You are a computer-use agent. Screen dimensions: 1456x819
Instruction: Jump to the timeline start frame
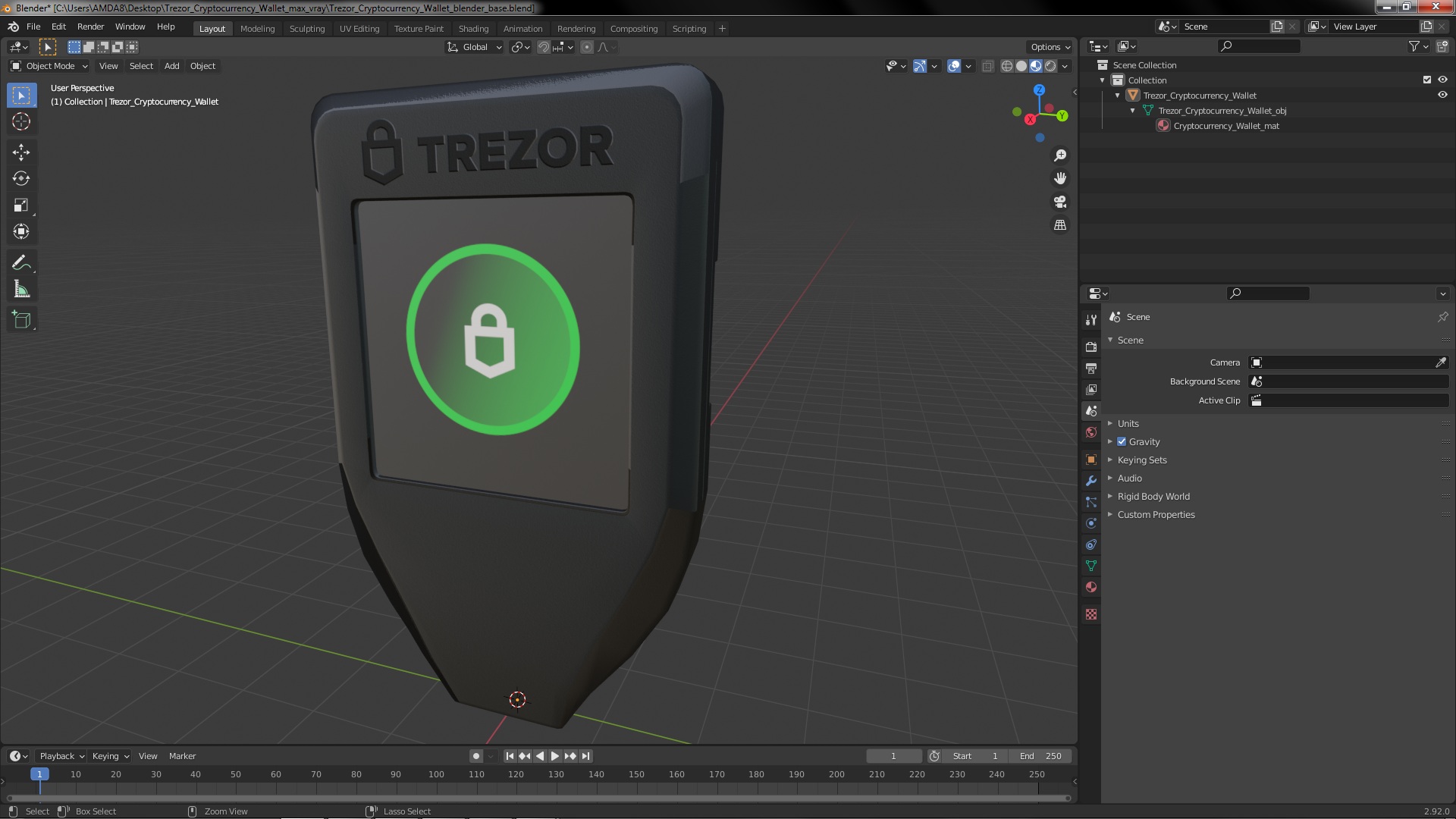tap(510, 756)
